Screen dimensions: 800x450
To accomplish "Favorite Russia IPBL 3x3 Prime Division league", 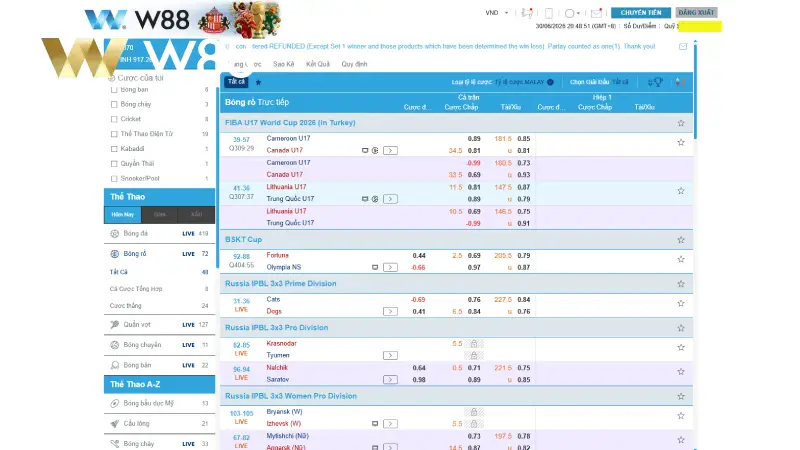I will coord(681,284).
